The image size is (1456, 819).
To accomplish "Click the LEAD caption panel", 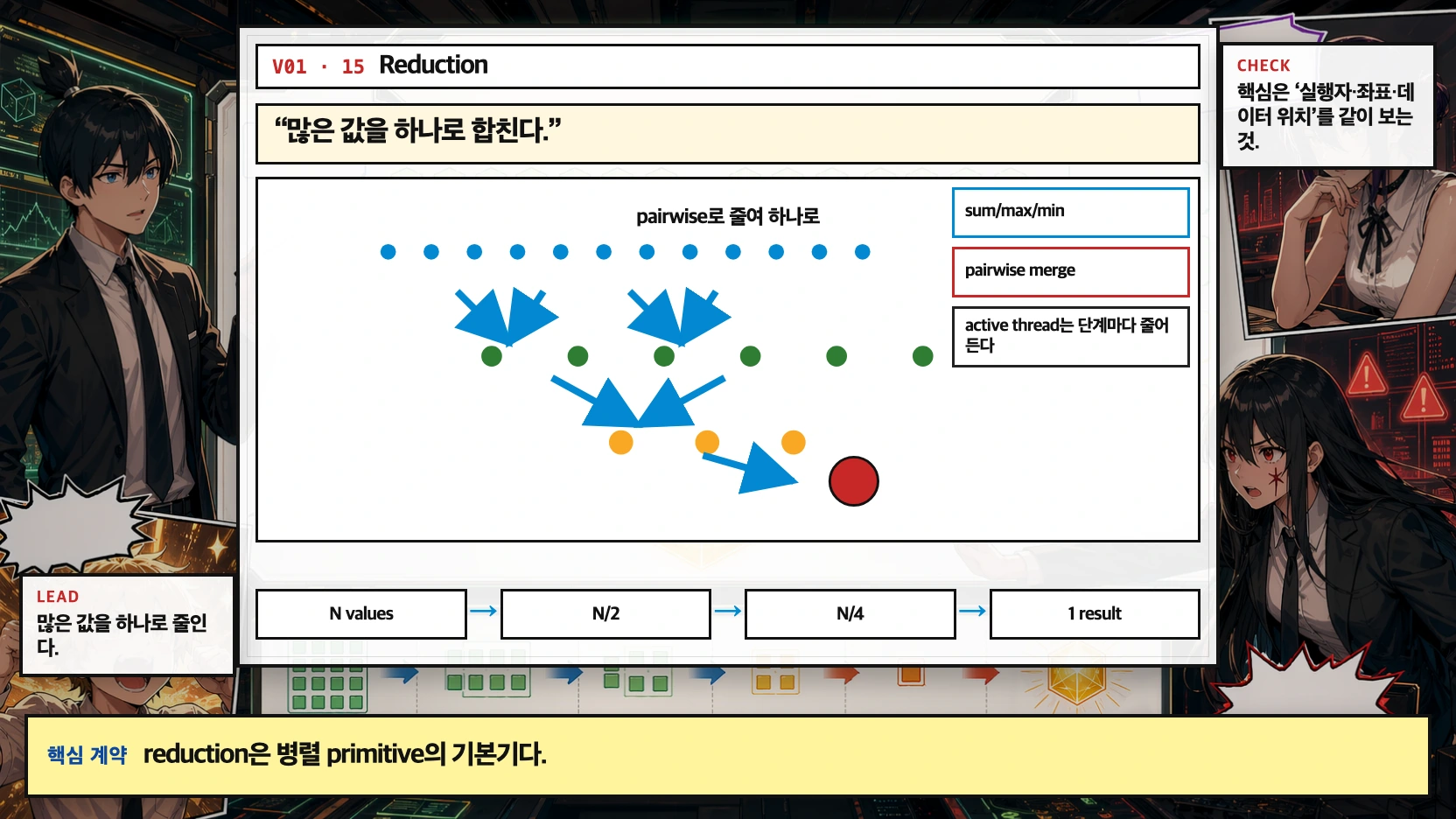I will pyautogui.click(x=127, y=624).
